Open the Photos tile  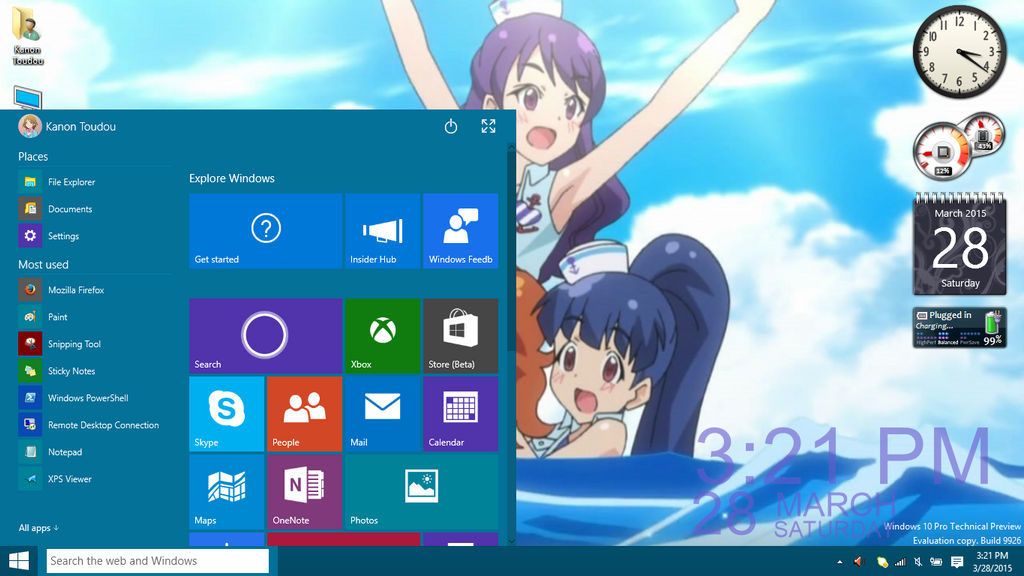pyautogui.click(x=421, y=492)
